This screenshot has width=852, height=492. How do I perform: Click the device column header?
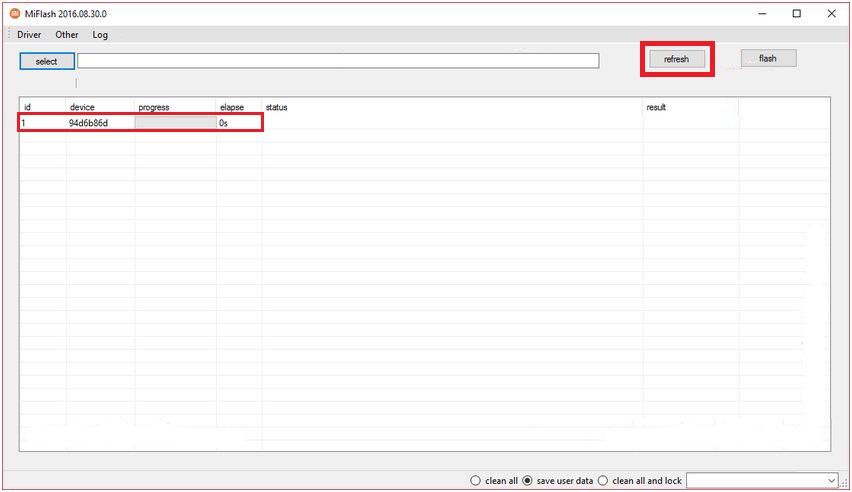(100, 107)
